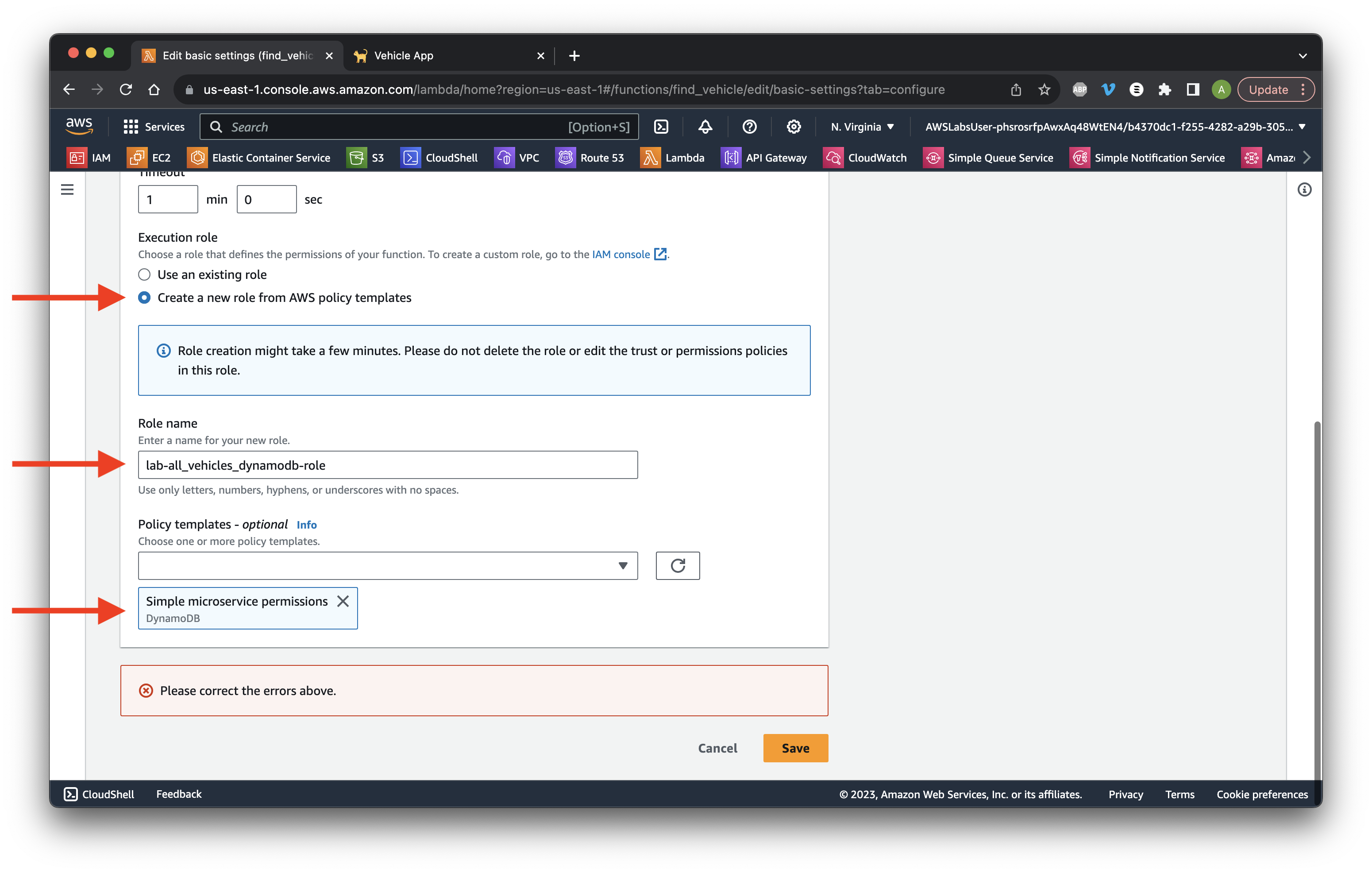Open Elastic Container Service shortcut
This screenshot has width=1372, height=873.
[x=259, y=158]
